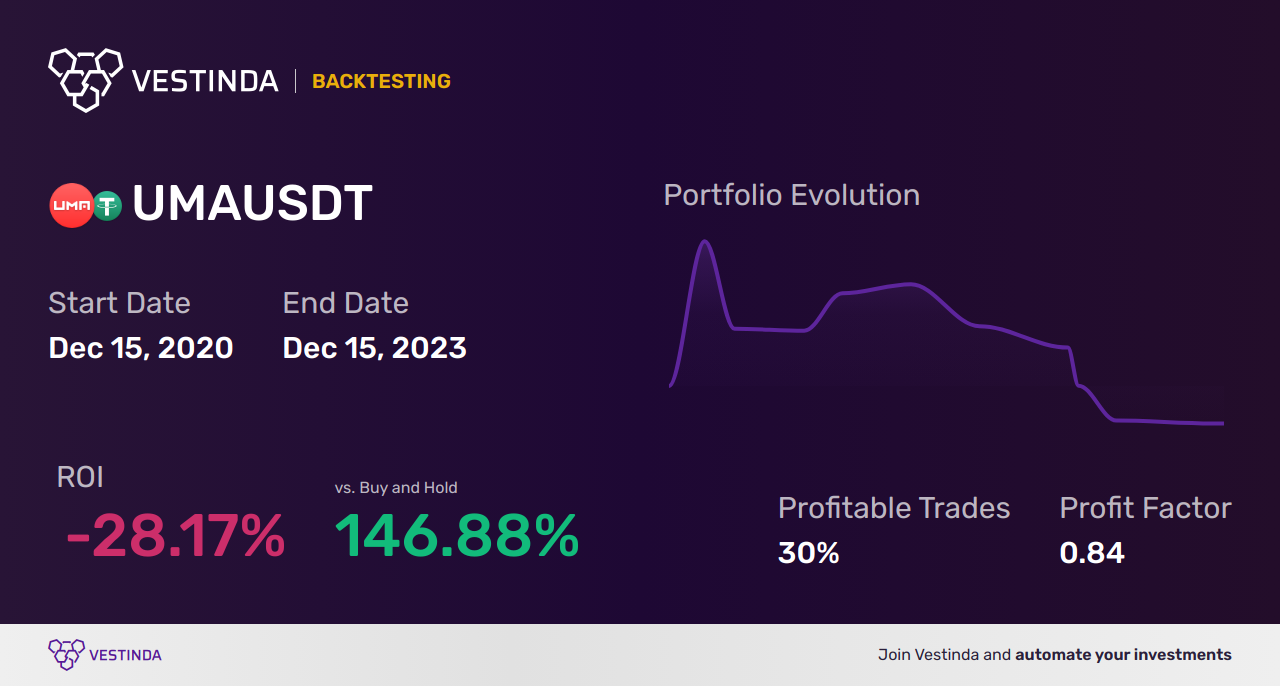Click the VESTINDA text in the footer

pos(125,655)
